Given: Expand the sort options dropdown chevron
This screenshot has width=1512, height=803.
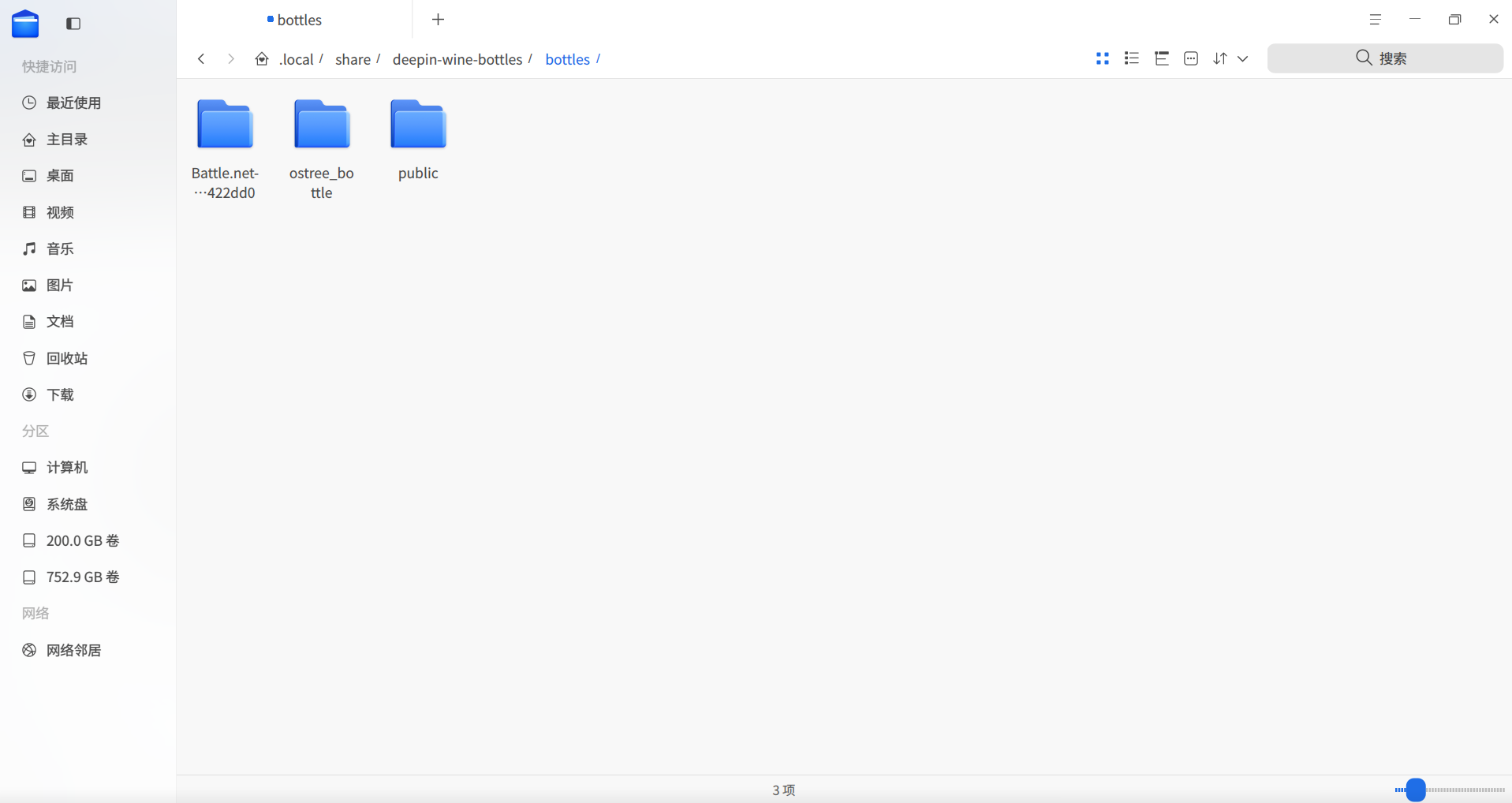Looking at the screenshot, I should 1242,59.
